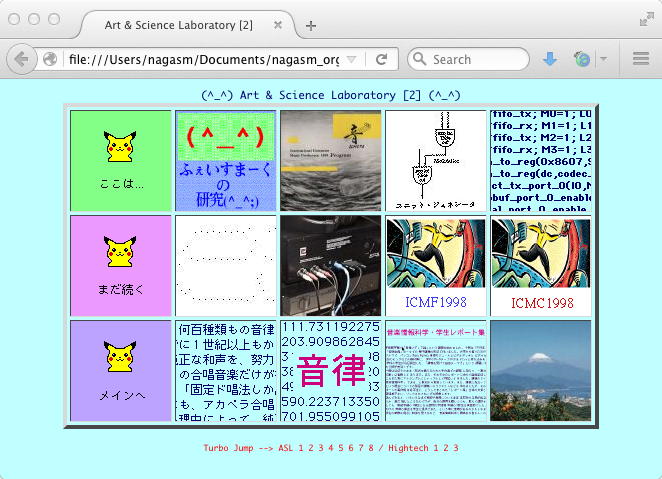Open the dotted outline shape thumbnail
Screen dimensions: 662x479
coord(225,265)
